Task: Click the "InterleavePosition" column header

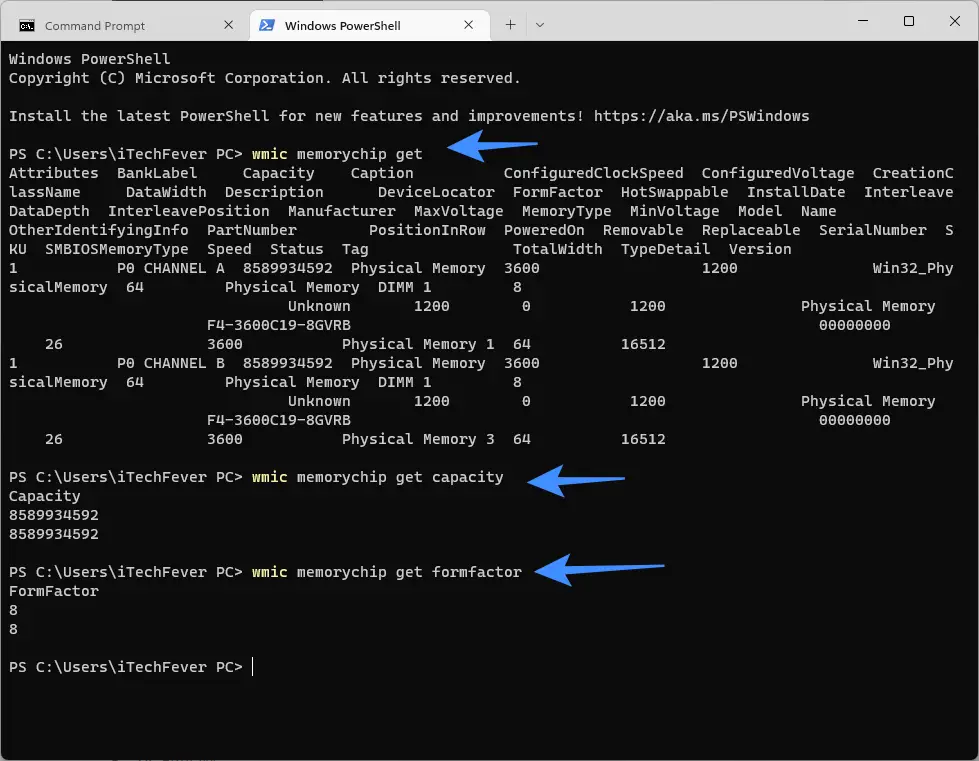Action: click(189, 211)
